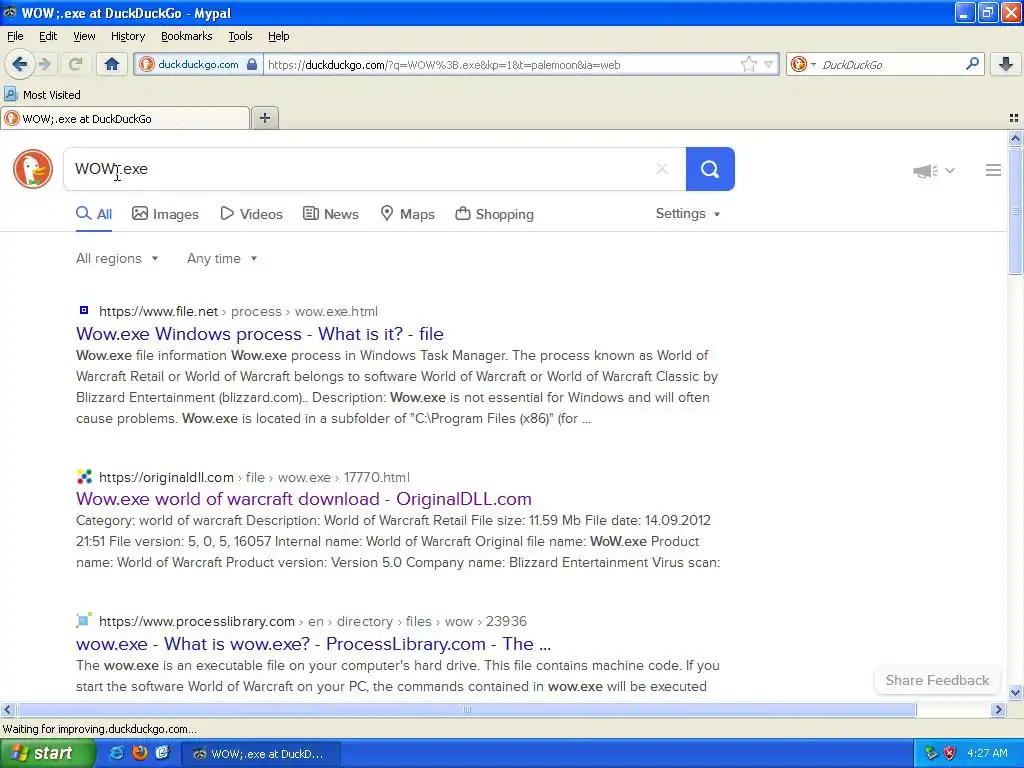Click the vertical scrollbar down arrow

point(1015,692)
